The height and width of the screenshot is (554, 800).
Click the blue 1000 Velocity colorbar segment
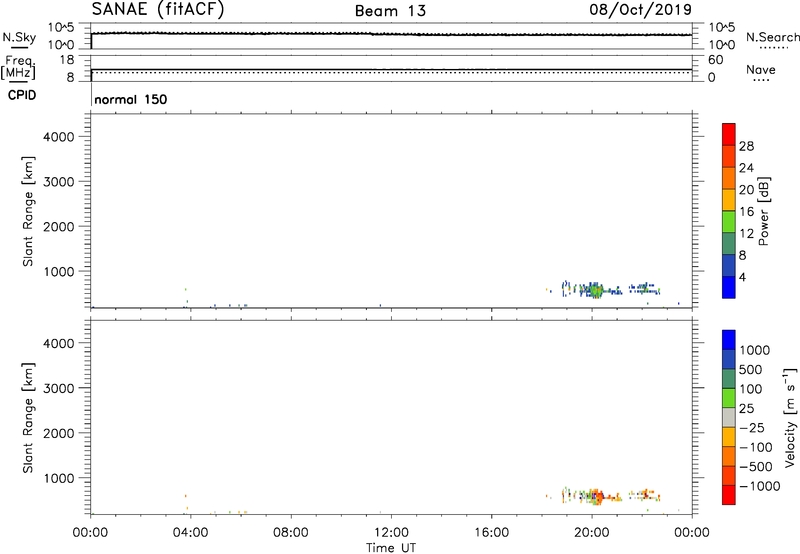pos(729,340)
